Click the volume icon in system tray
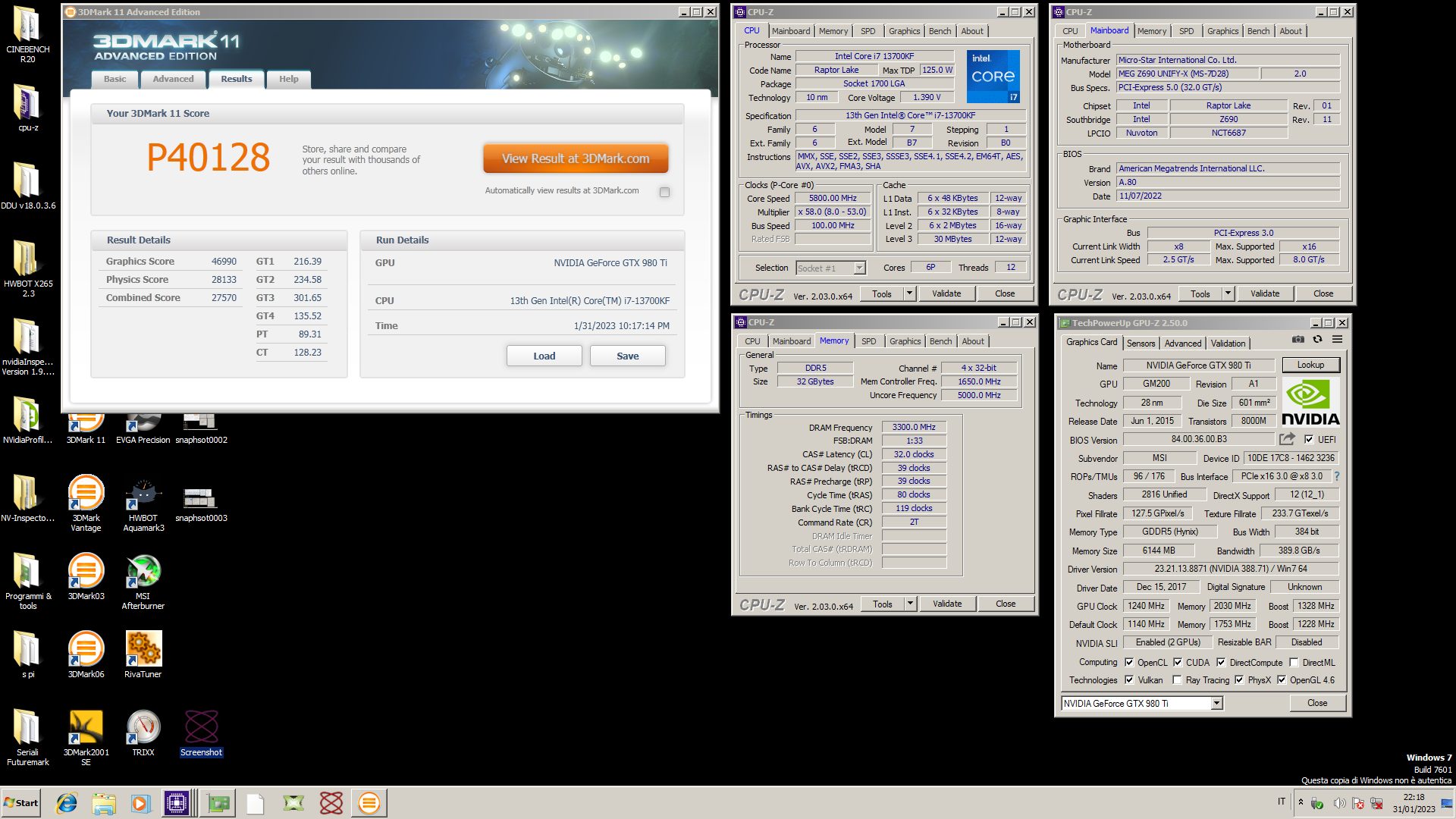Image resolution: width=1456 pixels, height=819 pixels. pyautogui.click(x=1338, y=803)
